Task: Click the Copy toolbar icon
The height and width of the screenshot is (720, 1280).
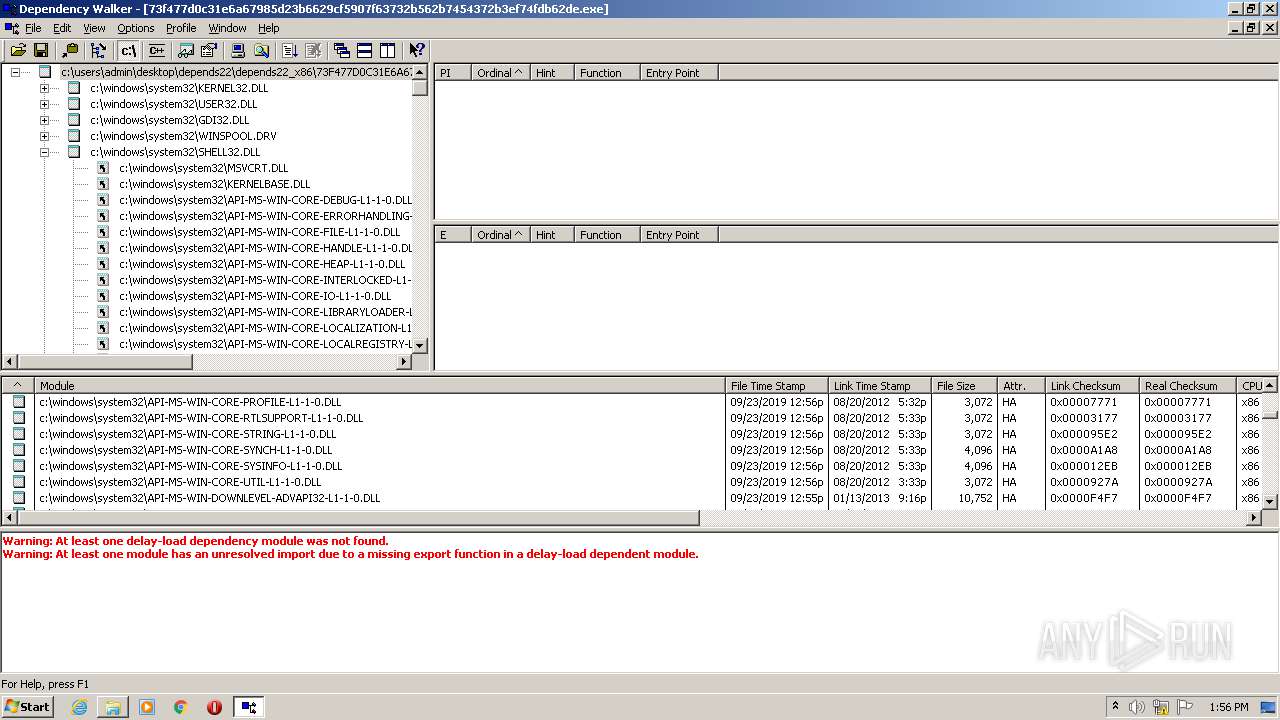Action: coord(70,50)
